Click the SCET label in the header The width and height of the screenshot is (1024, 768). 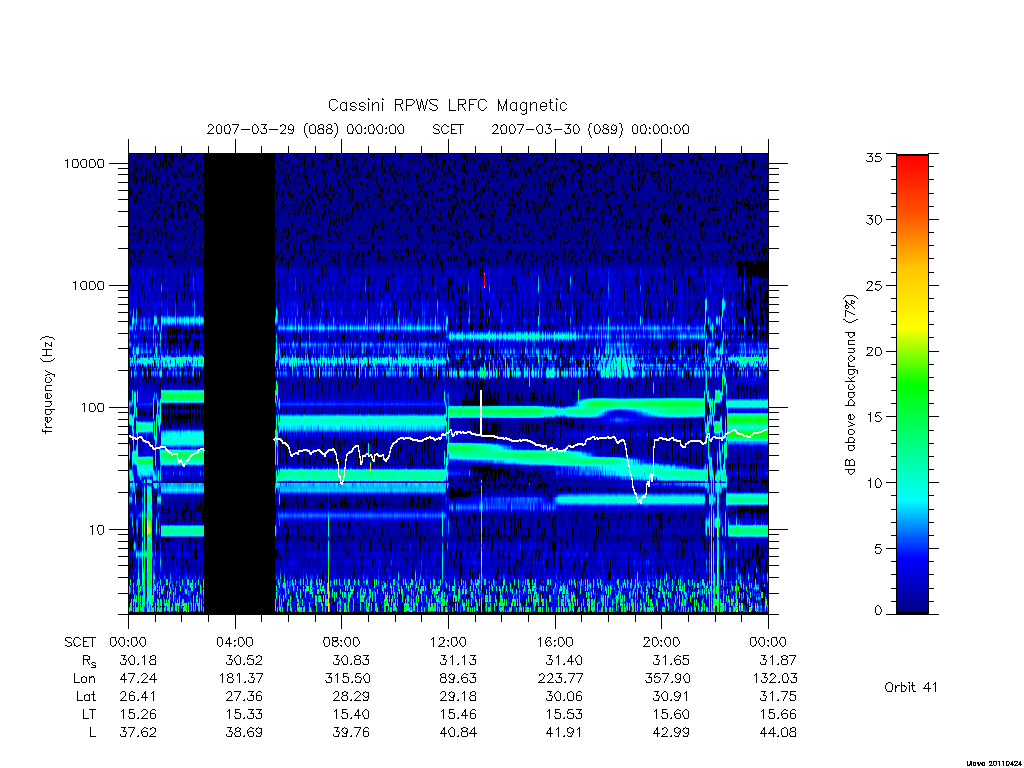click(448, 129)
